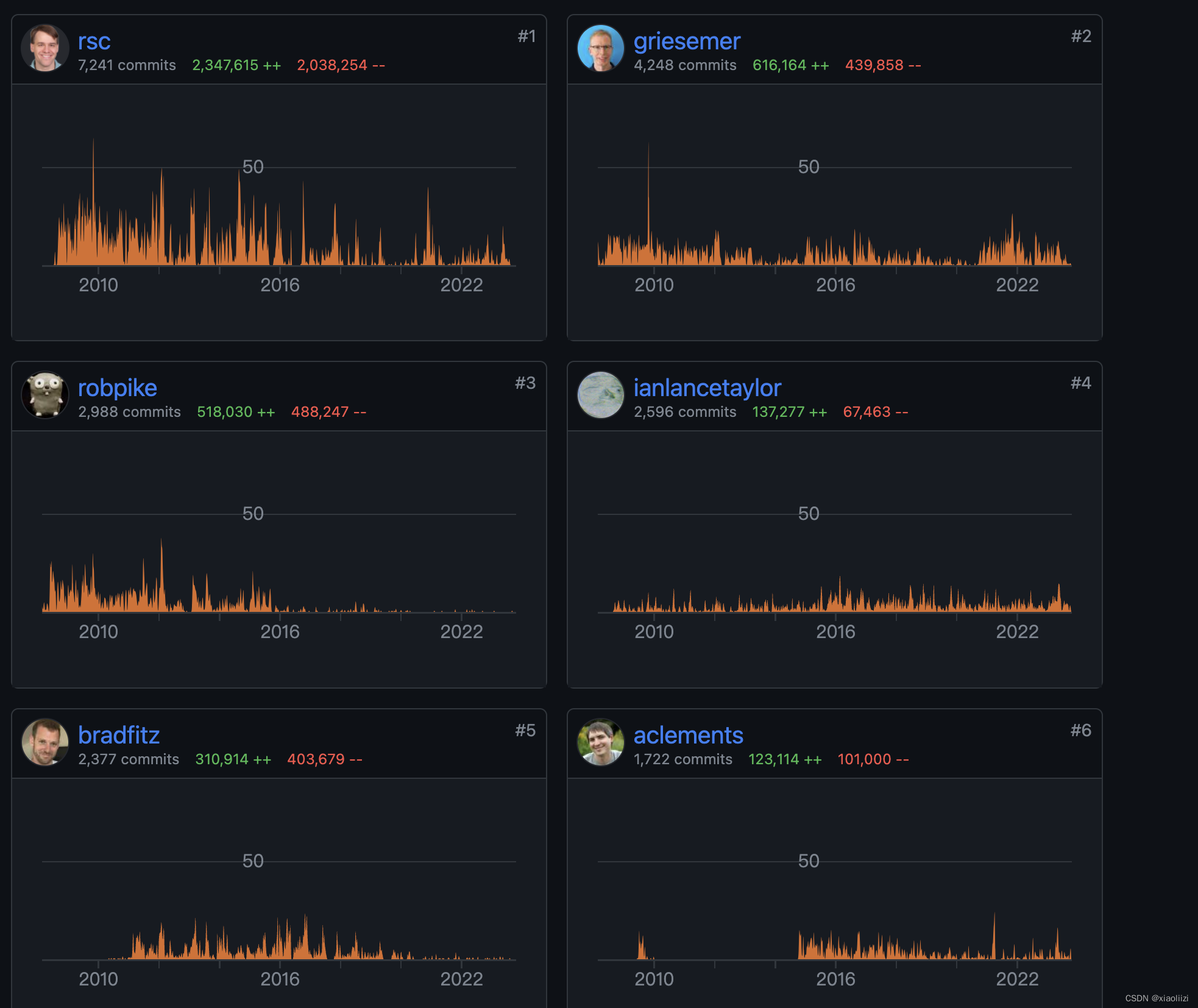
Task: Click bradfitz's 310,914 ++ additions count
Action: 233,759
